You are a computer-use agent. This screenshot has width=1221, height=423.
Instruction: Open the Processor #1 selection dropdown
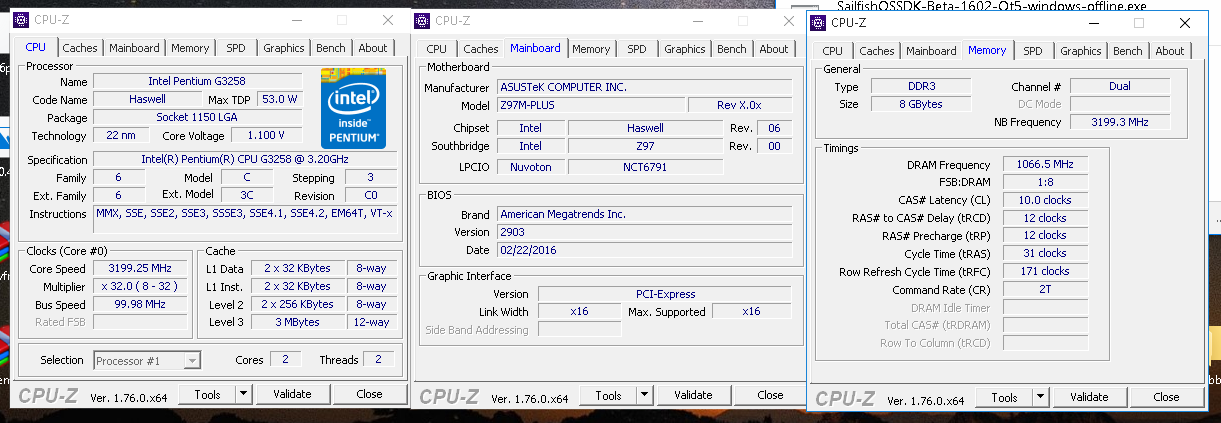tap(147, 360)
